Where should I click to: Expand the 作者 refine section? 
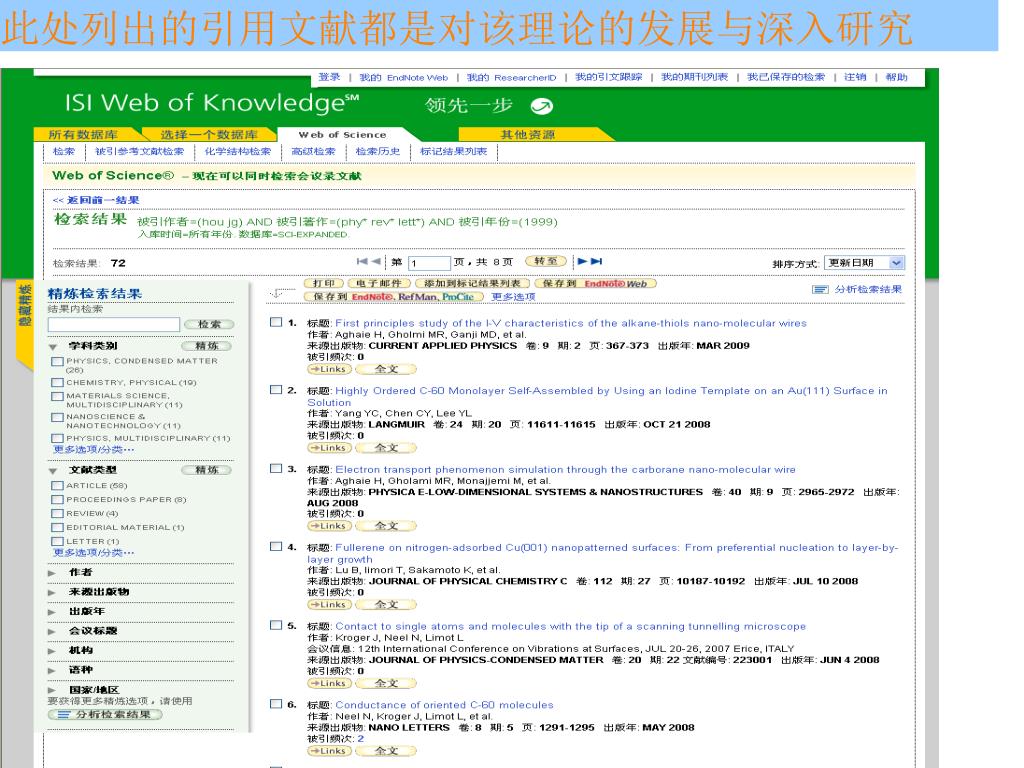(x=52, y=573)
